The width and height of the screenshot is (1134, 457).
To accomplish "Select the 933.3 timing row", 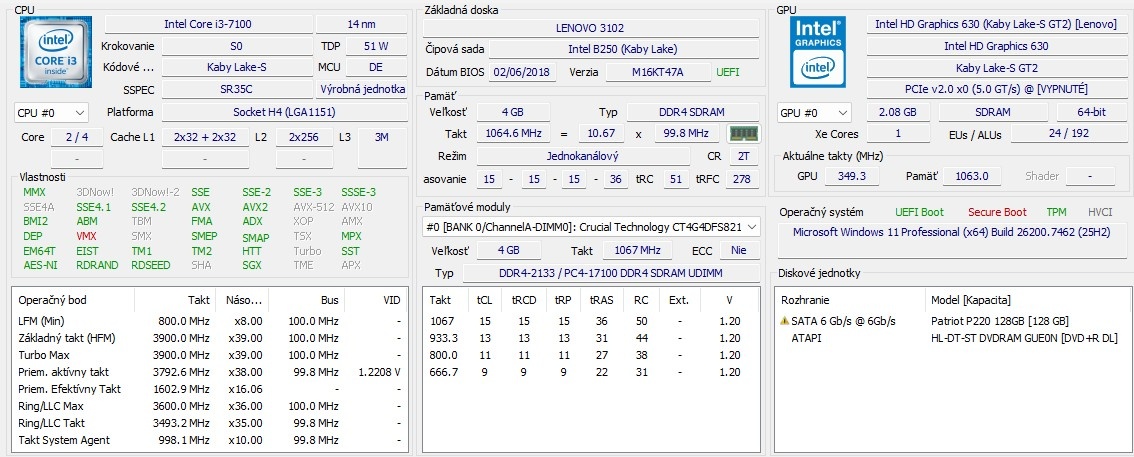I will pyautogui.click(x=591, y=338).
